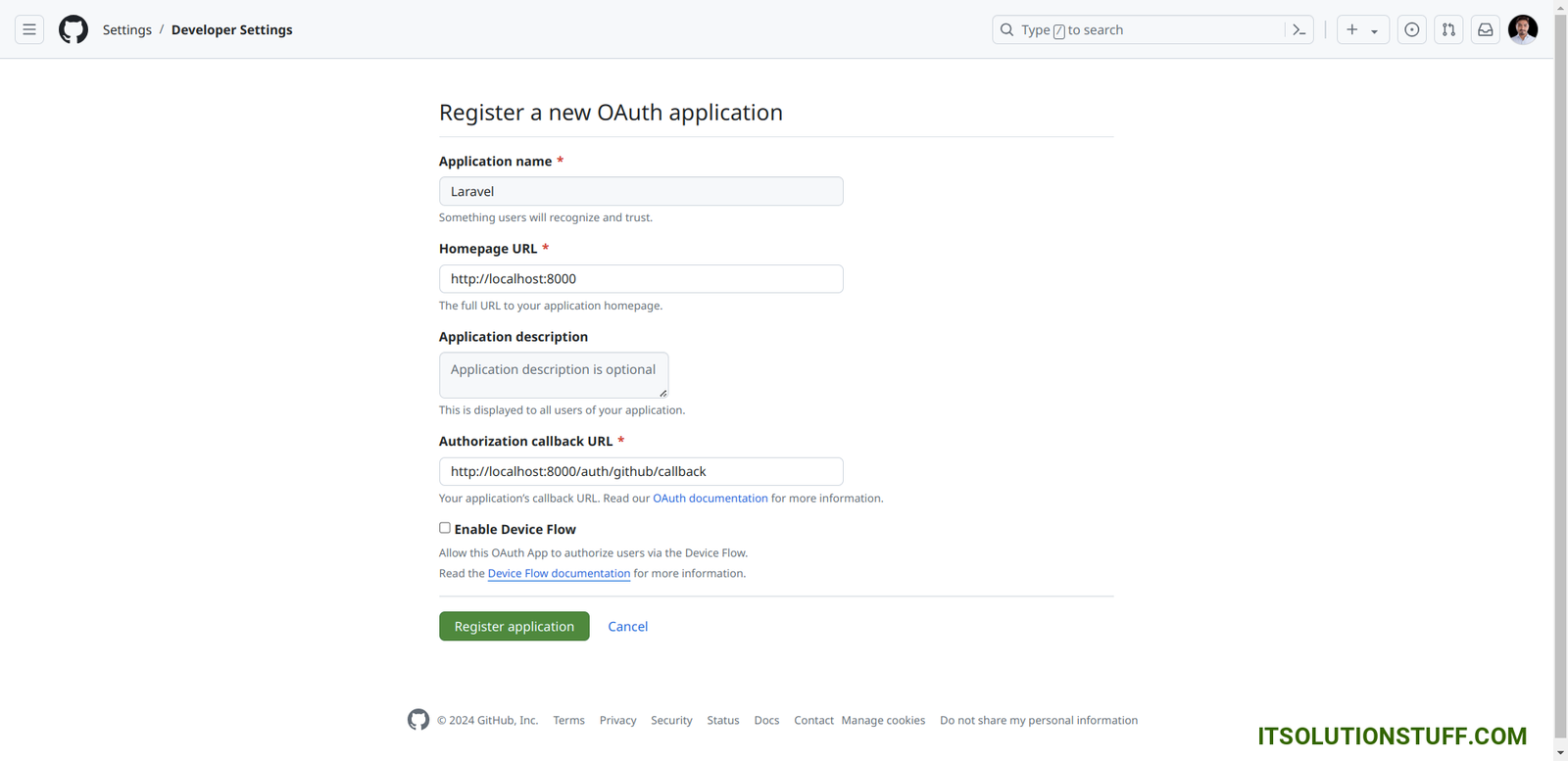Open the hamburger navigation menu
The width and height of the screenshot is (1568, 761).
click(x=29, y=29)
